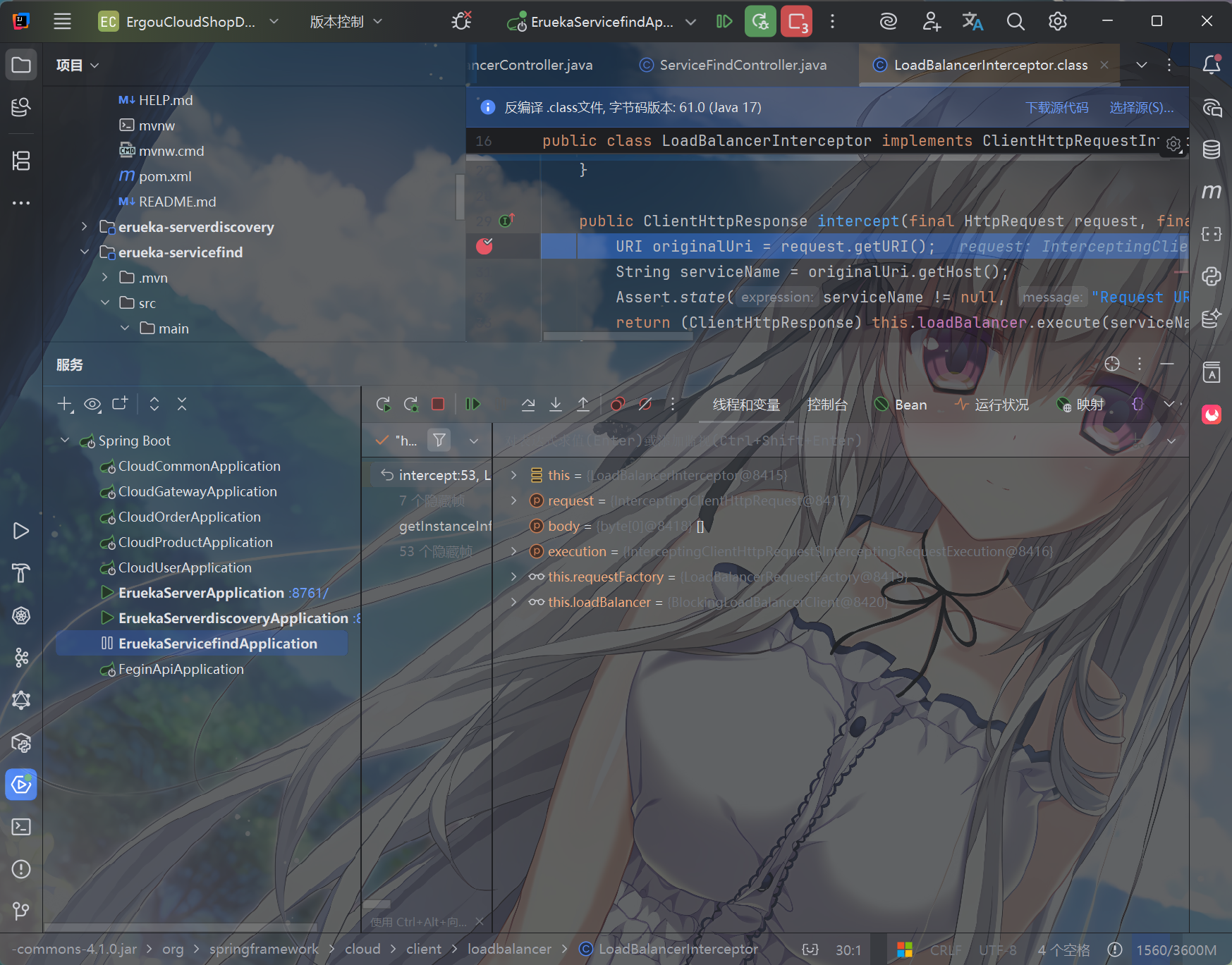Expand the .mvn folder
Image resolution: width=1232 pixels, height=965 pixels.
104,278
